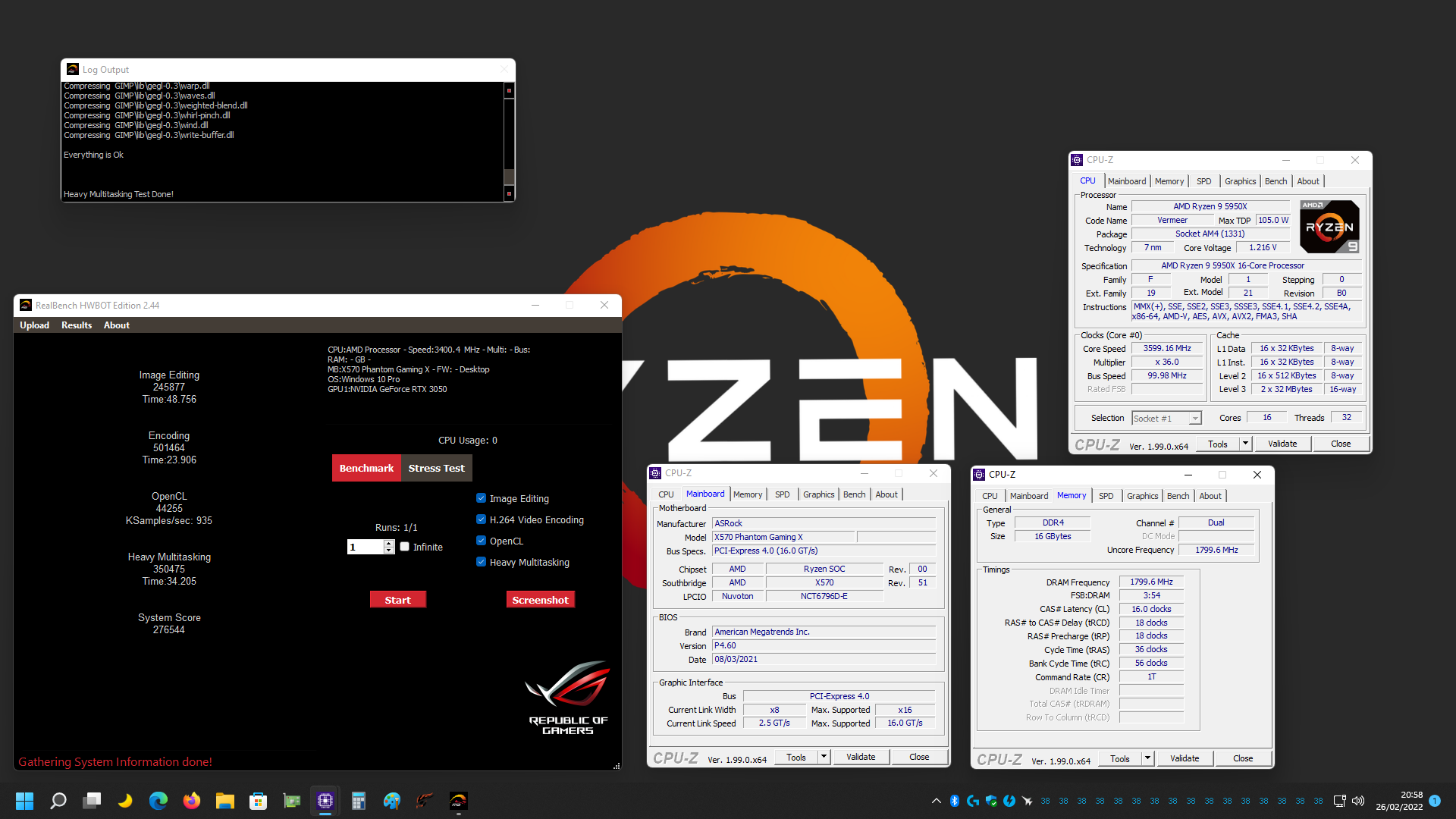The width and height of the screenshot is (1456, 819).
Task: Uncheck the OpenCL checkbox
Action: click(481, 541)
